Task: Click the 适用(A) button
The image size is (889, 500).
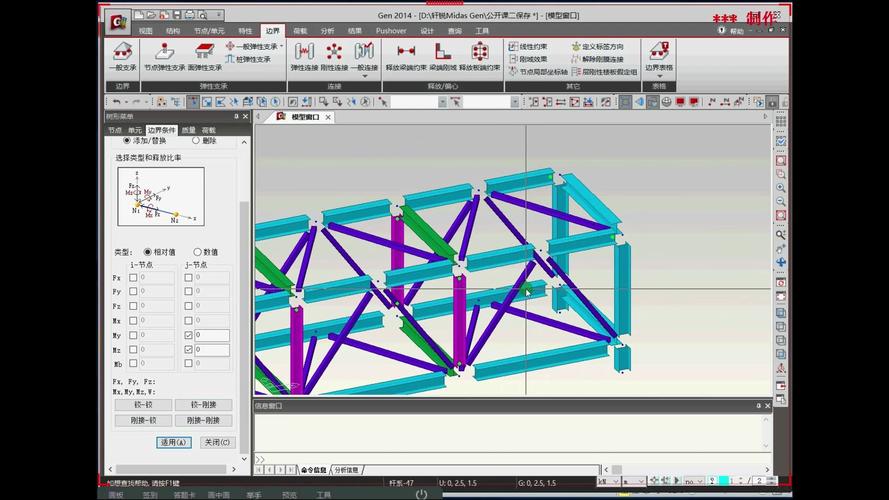Action: point(173,442)
